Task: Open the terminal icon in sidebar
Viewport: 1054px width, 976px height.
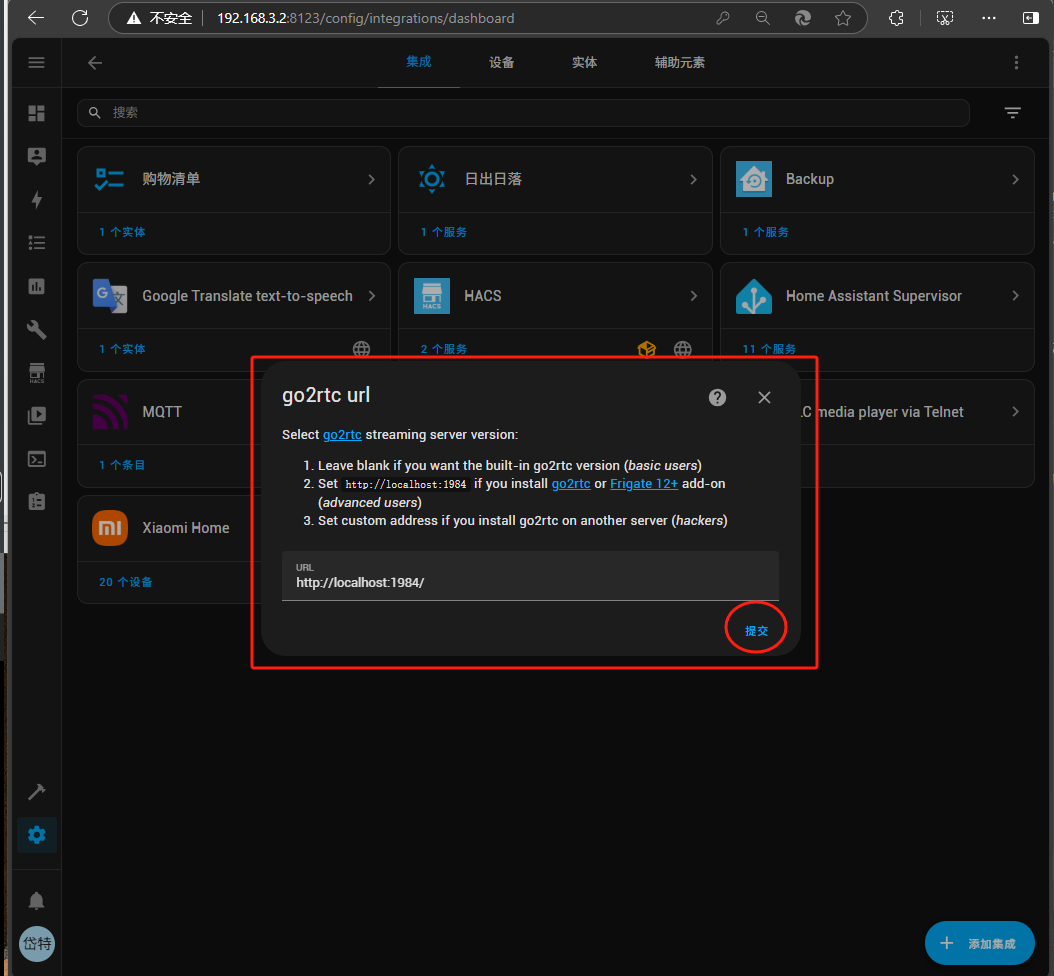Action: pos(37,459)
